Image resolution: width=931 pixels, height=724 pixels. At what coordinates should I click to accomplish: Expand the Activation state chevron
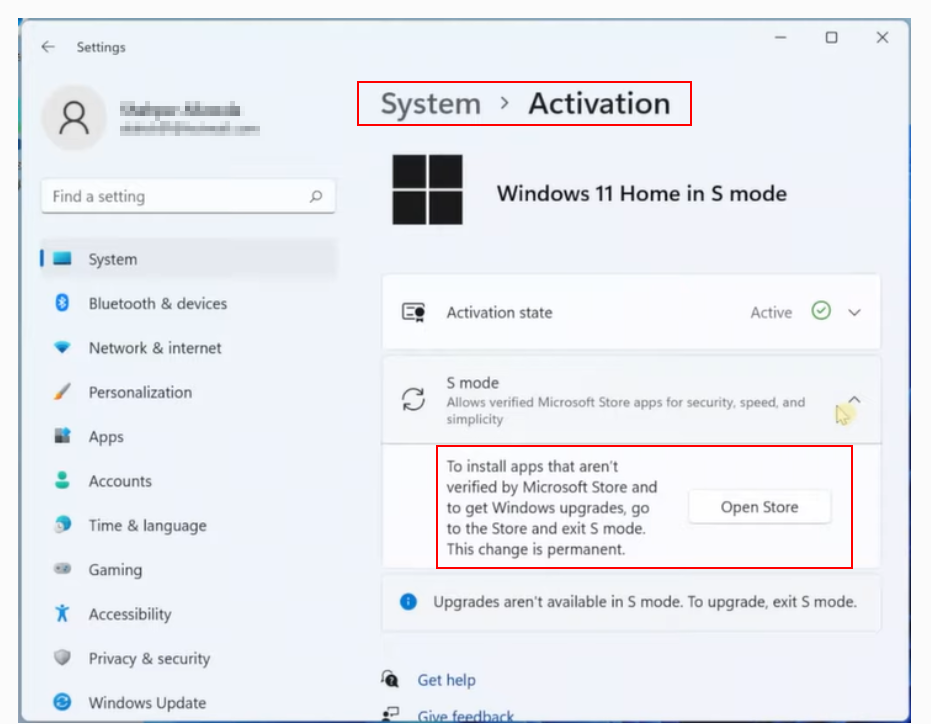(854, 312)
